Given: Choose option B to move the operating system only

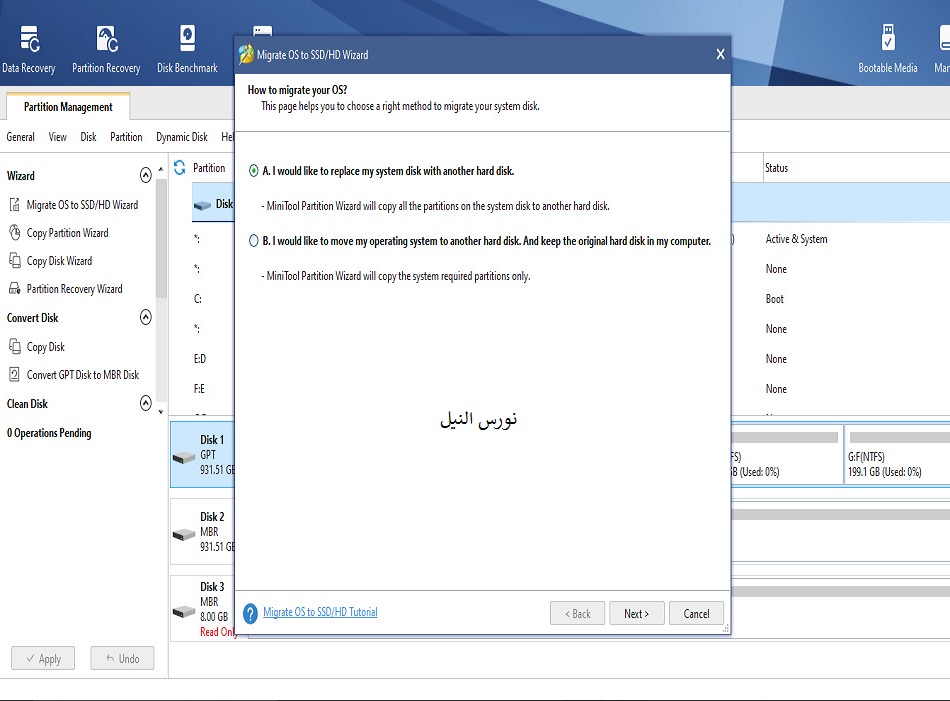Looking at the screenshot, I should coord(254,241).
